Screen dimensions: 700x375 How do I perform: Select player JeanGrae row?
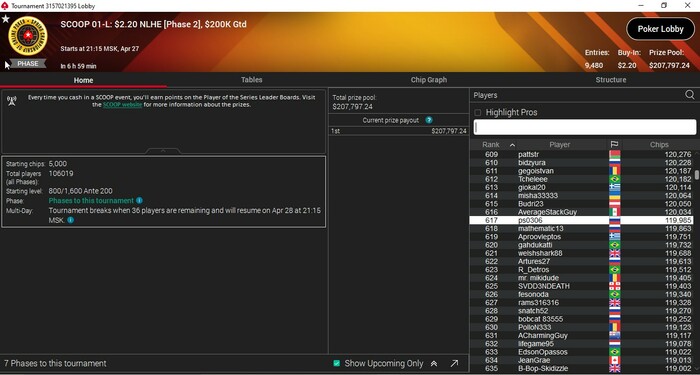(581, 360)
